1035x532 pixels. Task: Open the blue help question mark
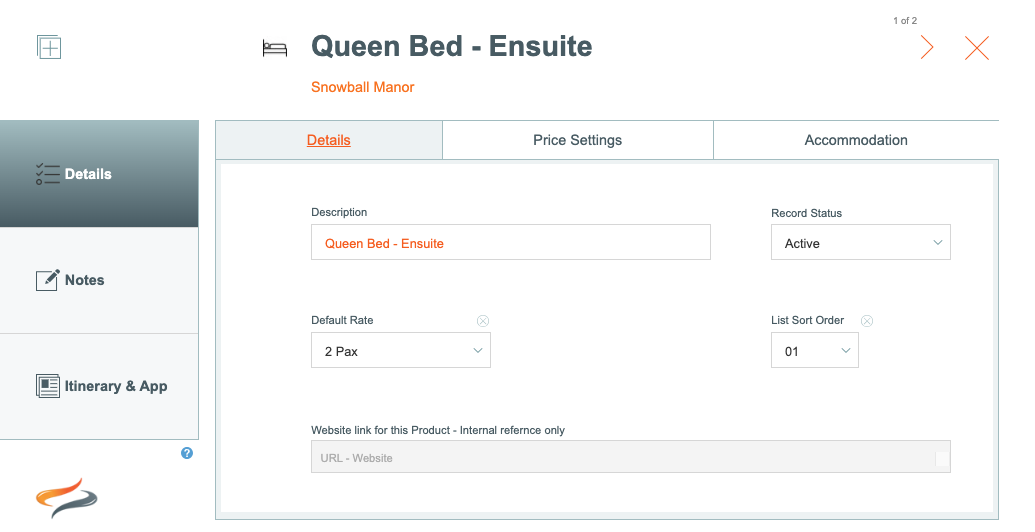point(187,453)
